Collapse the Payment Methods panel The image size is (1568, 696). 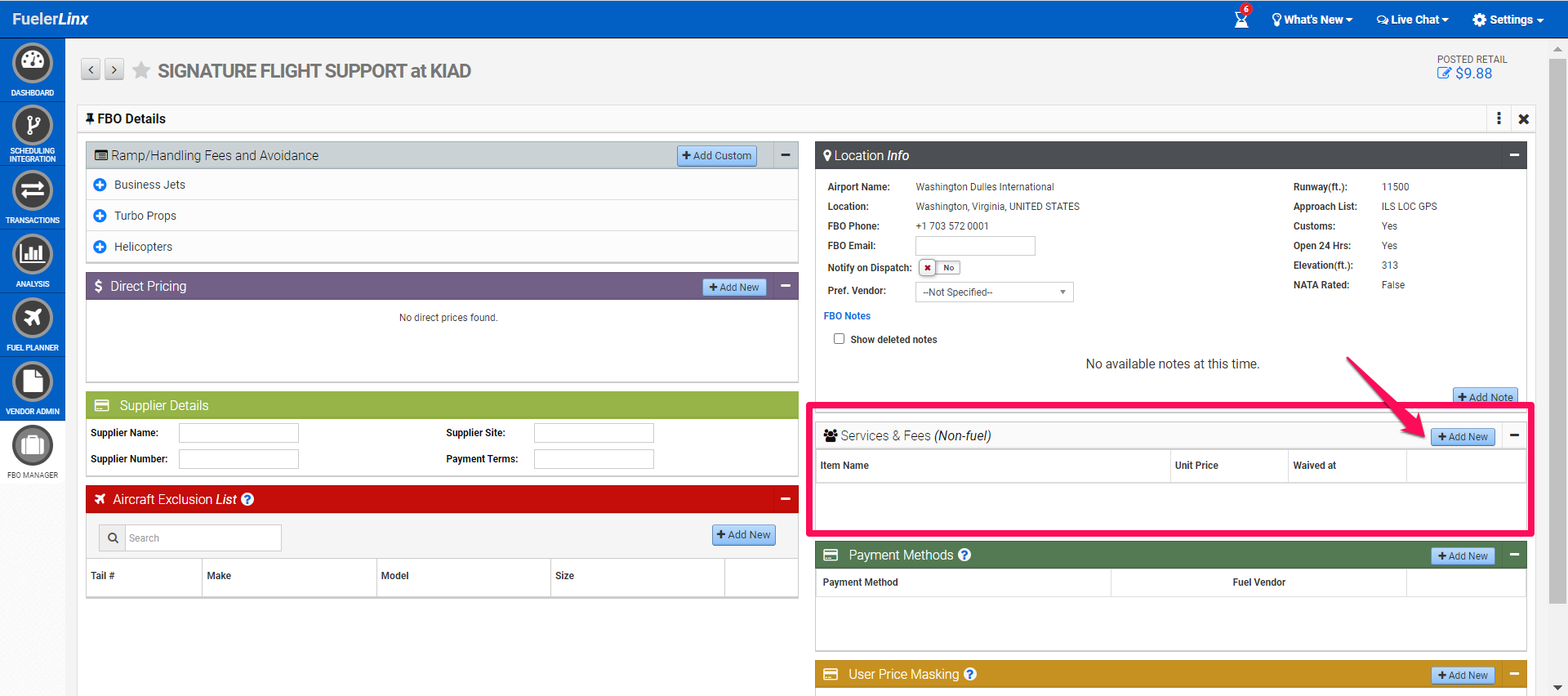pyautogui.click(x=1514, y=555)
